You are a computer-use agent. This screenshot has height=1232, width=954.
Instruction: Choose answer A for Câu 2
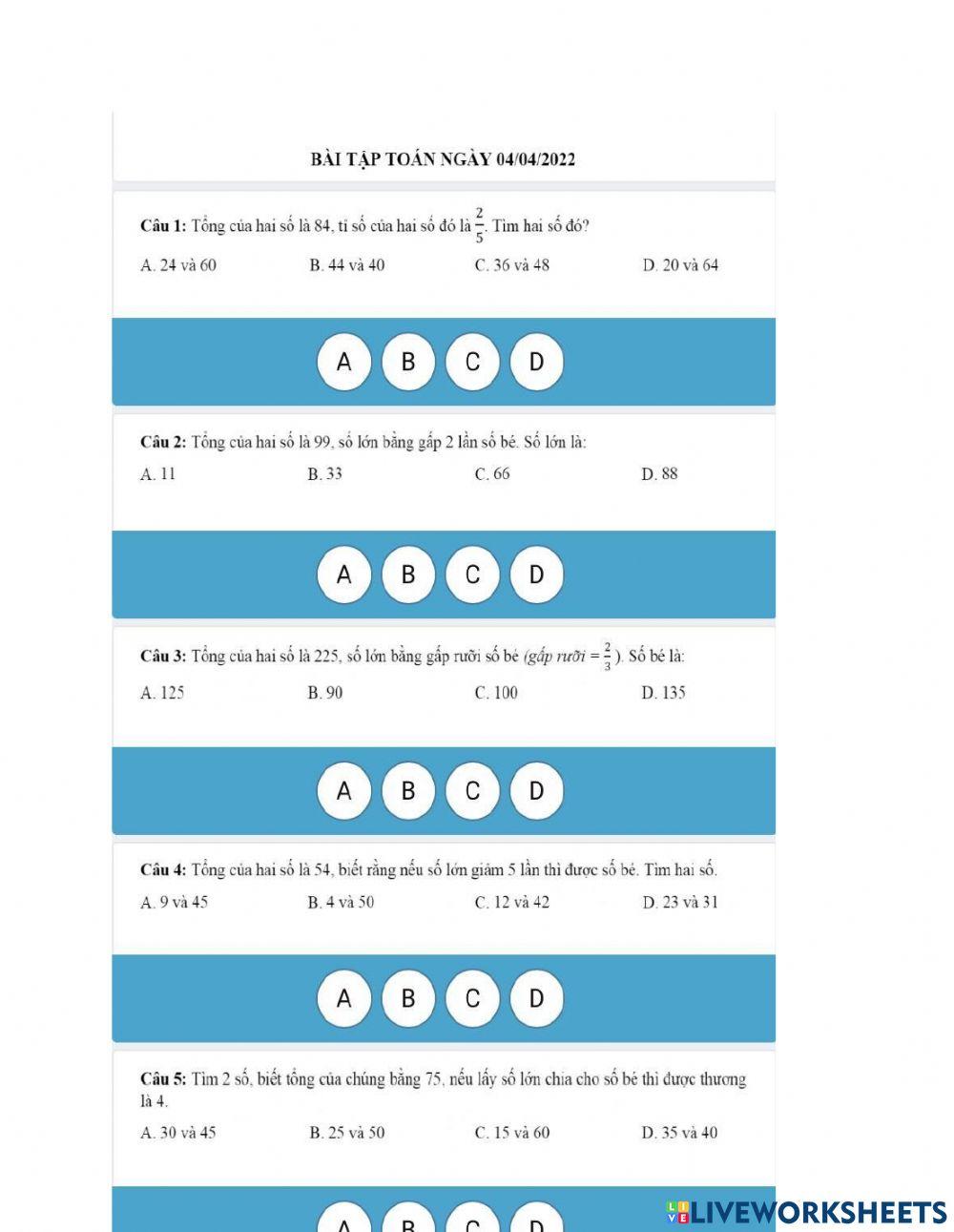[x=344, y=574]
